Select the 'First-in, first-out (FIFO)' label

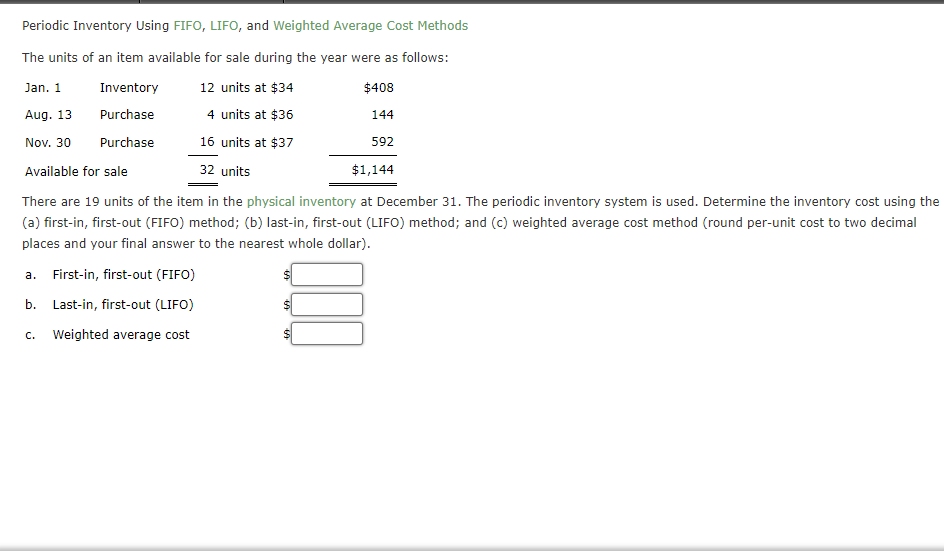pyautogui.click(x=123, y=275)
